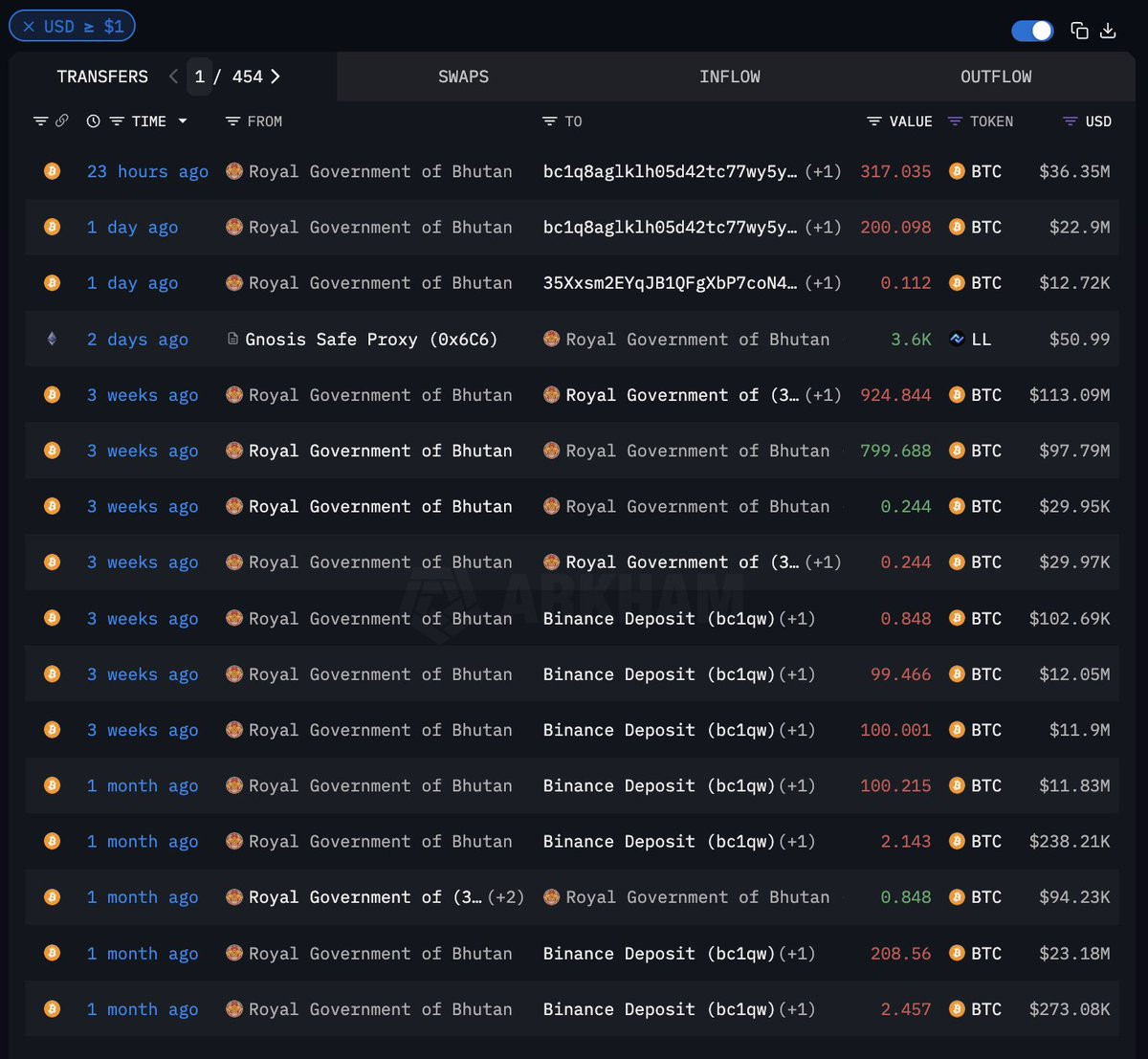1148x1059 pixels.
Task: Click the clock icon beside TIME
Action: tap(93, 121)
